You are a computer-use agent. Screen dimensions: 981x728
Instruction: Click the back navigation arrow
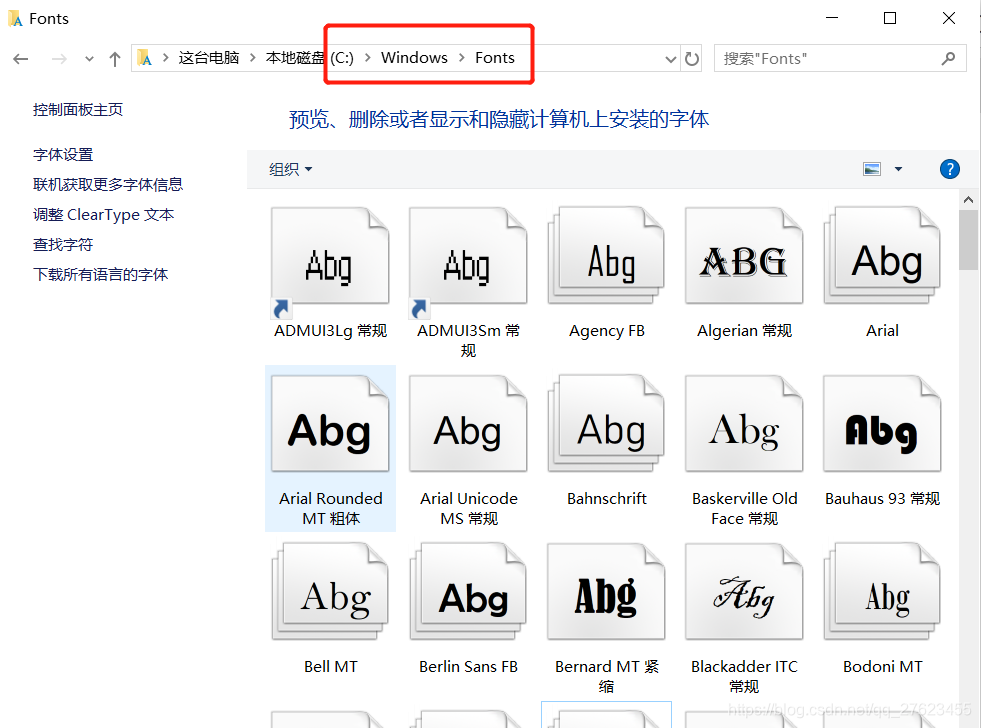point(21,59)
